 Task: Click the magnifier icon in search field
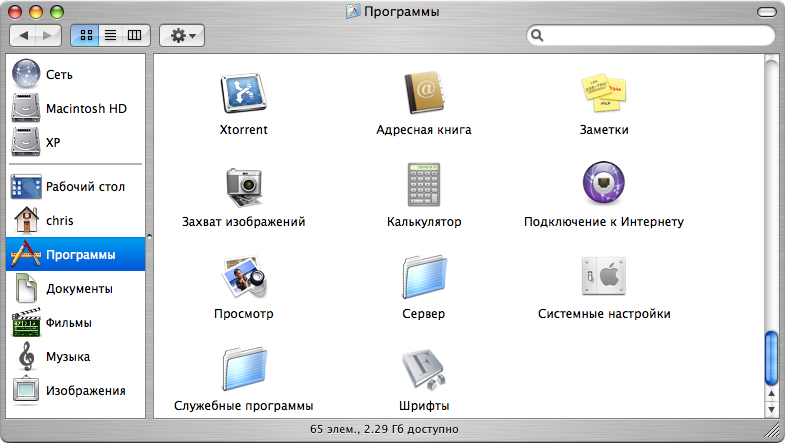point(537,35)
